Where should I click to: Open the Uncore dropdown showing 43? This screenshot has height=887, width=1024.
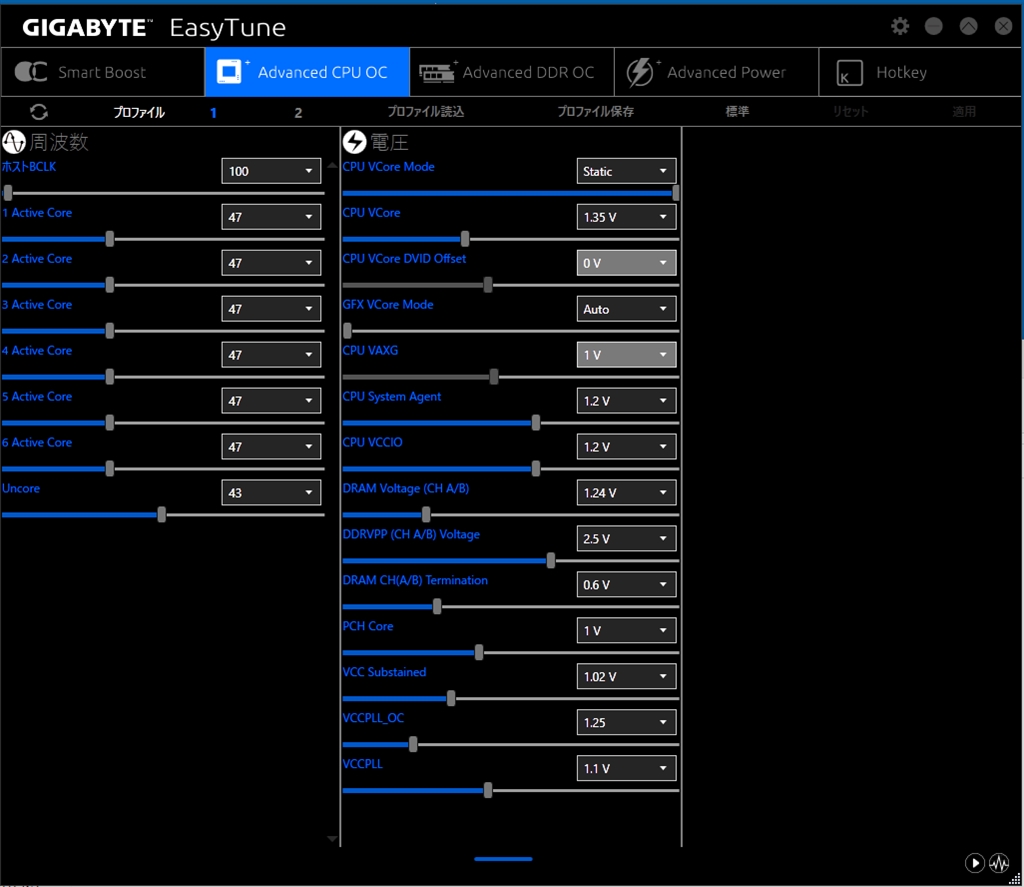pyautogui.click(x=271, y=492)
